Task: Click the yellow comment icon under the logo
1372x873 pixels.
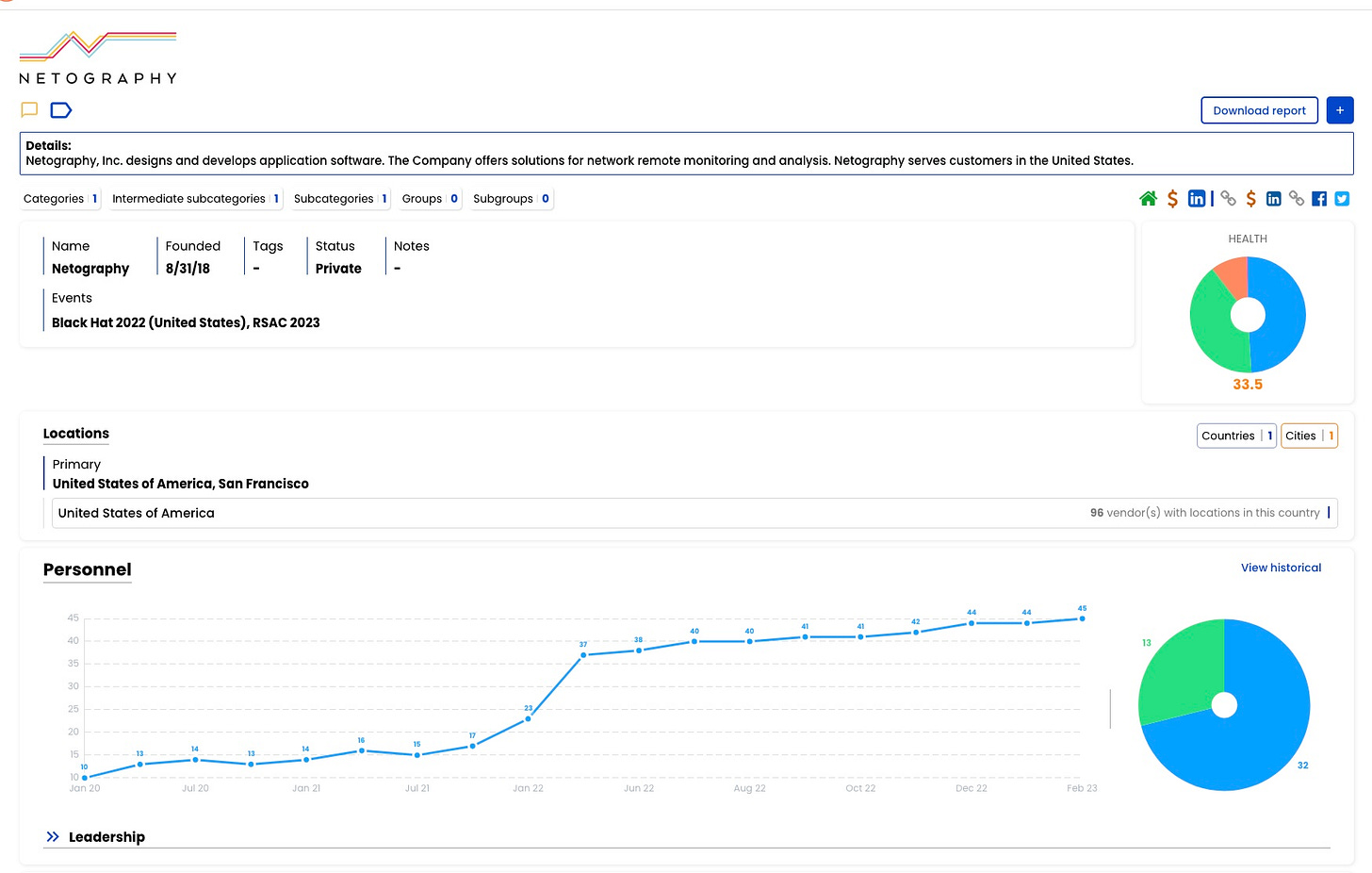Action: point(29,109)
